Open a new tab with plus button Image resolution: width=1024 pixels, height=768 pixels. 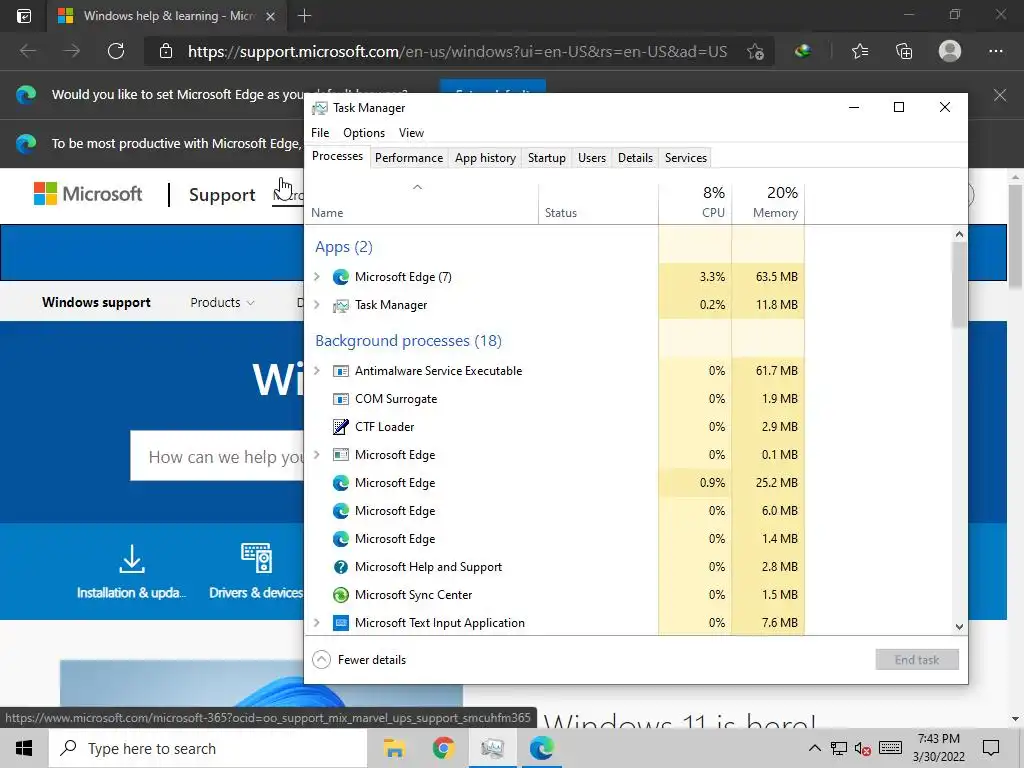pyautogui.click(x=304, y=16)
